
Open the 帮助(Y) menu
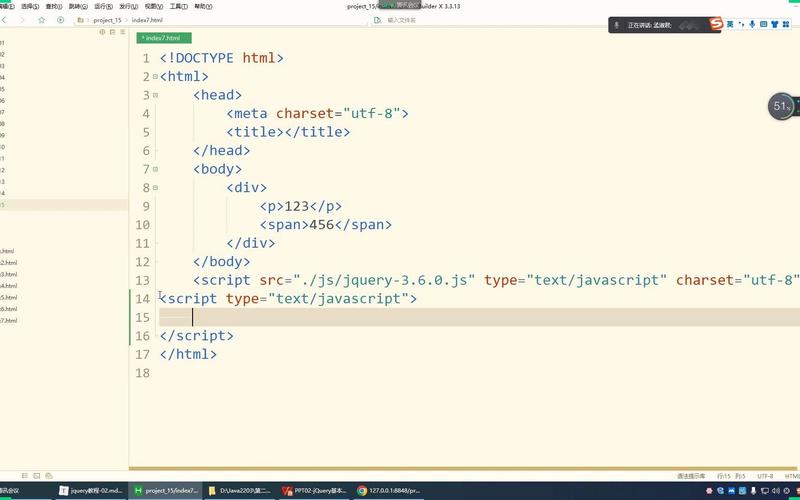coord(203,6)
